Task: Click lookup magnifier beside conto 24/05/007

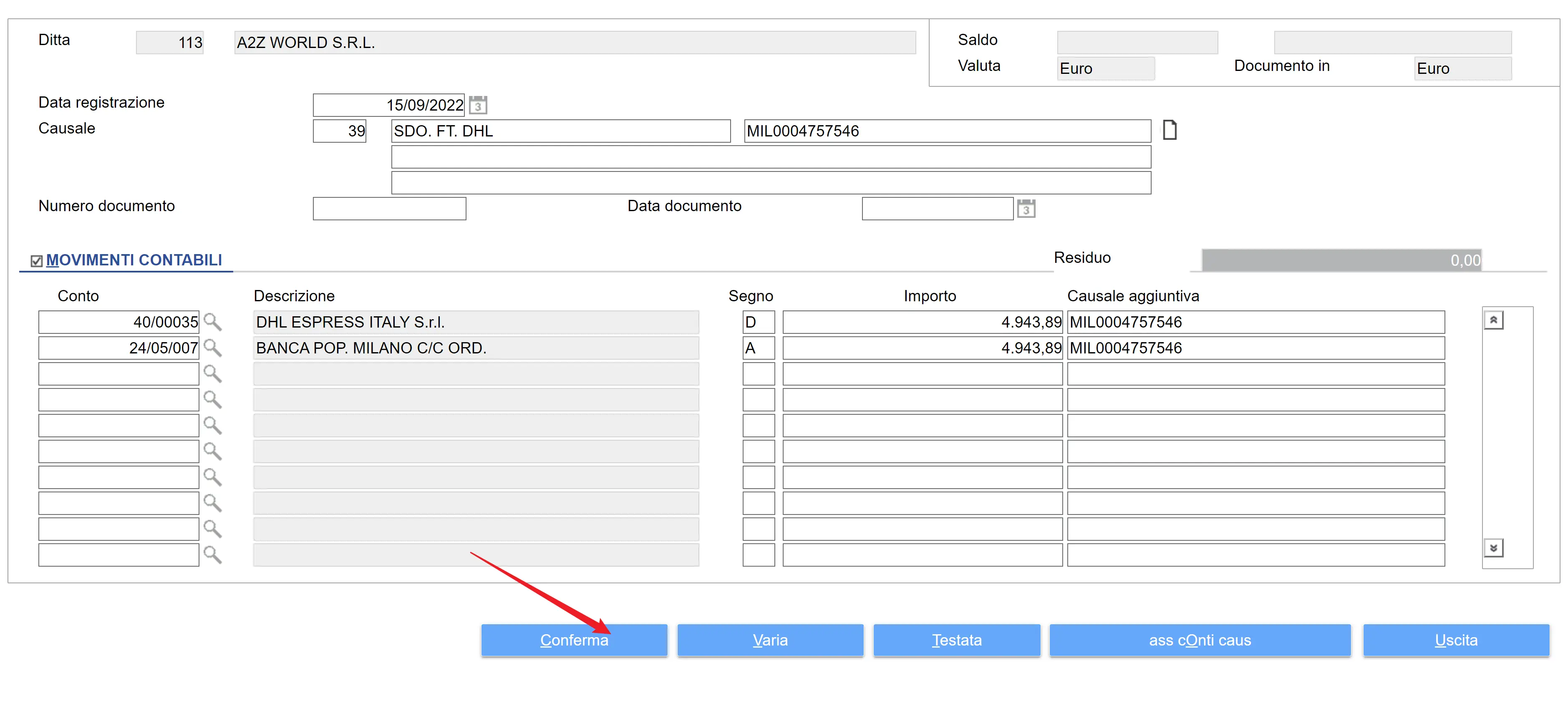Action: coord(212,348)
